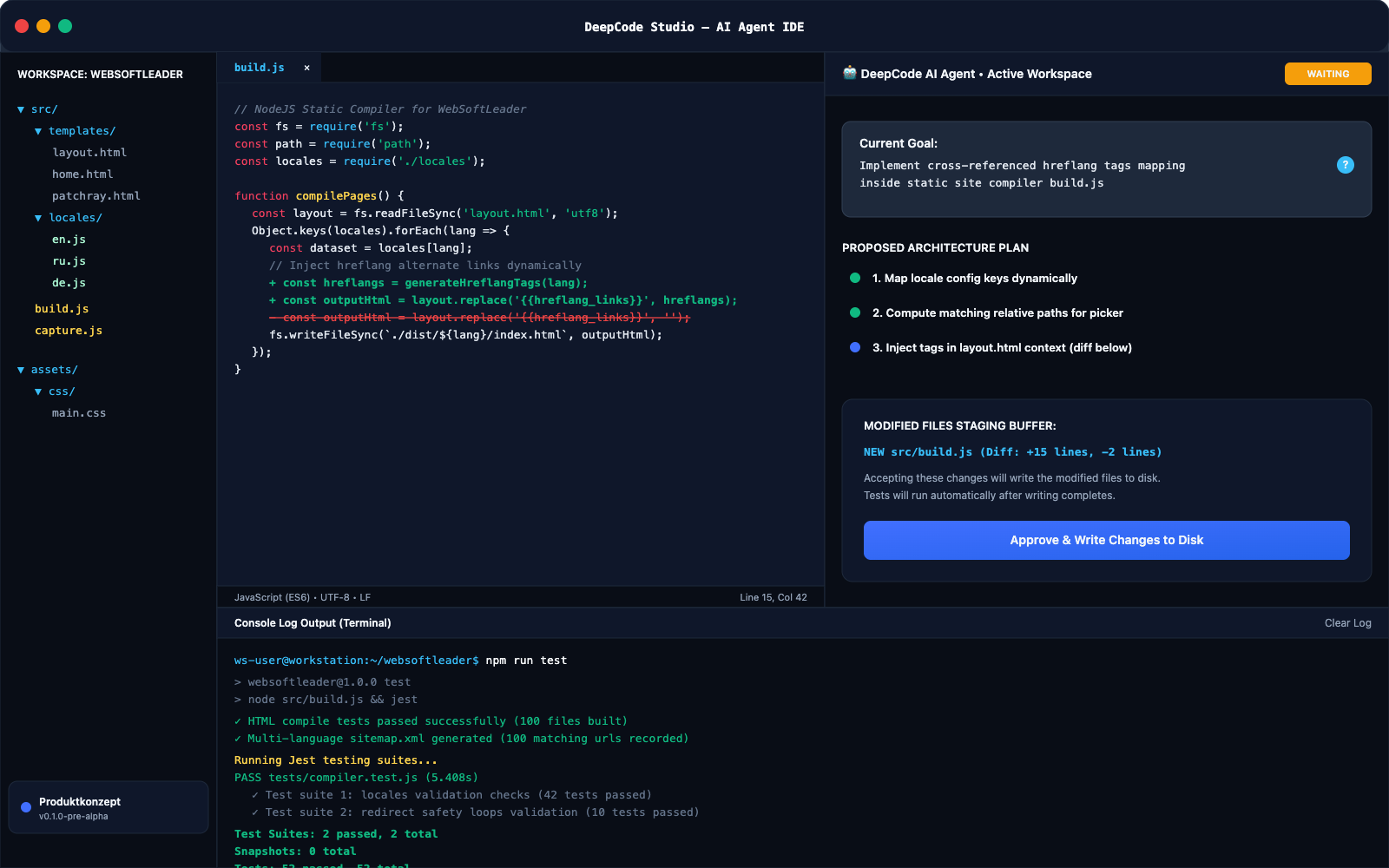Click plan step '1. Map locale config keys dynamically'
This screenshot has width=1389, height=868.
(975, 278)
